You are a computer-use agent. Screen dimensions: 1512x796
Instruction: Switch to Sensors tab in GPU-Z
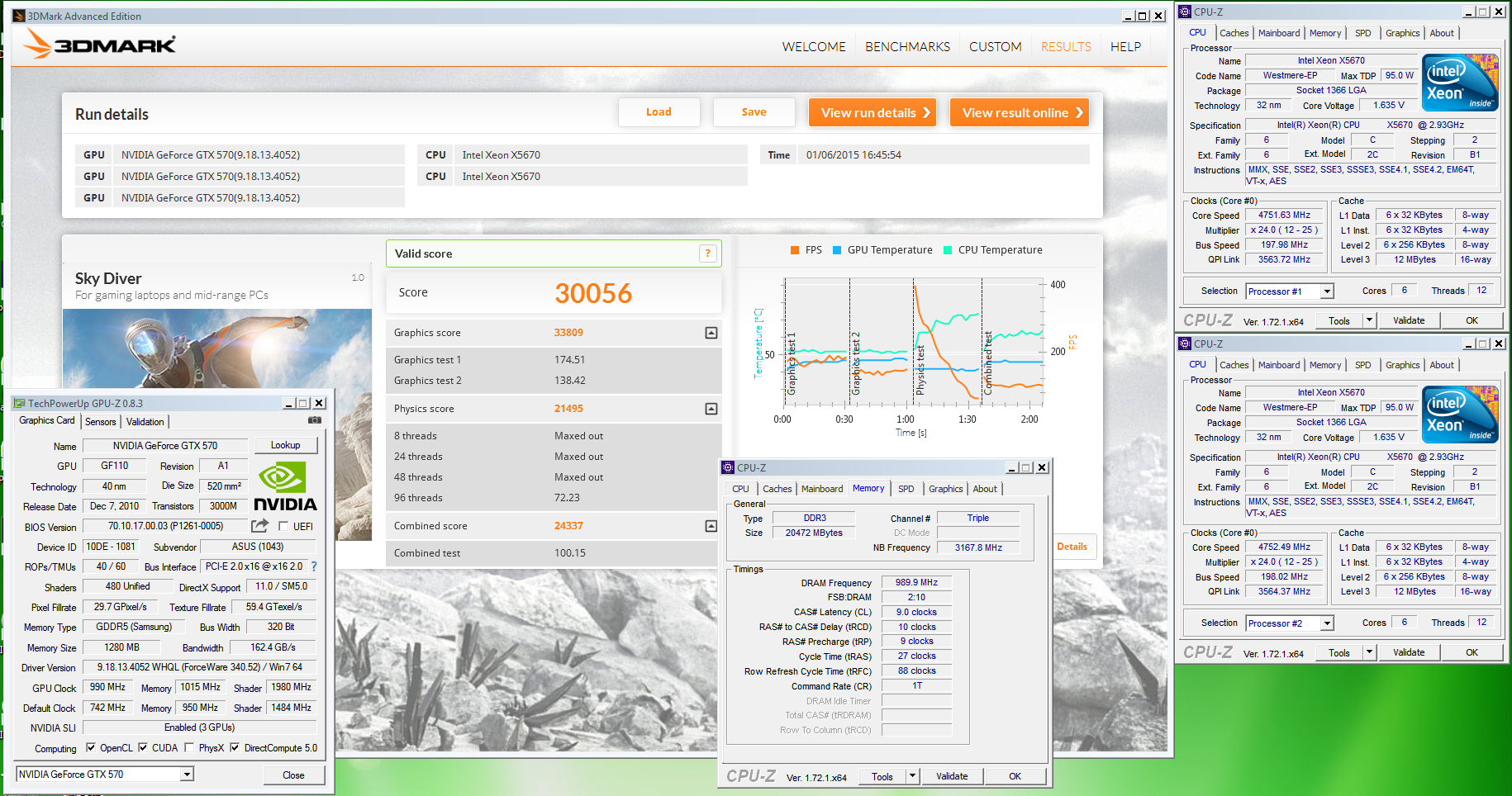click(x=101, y=422)
